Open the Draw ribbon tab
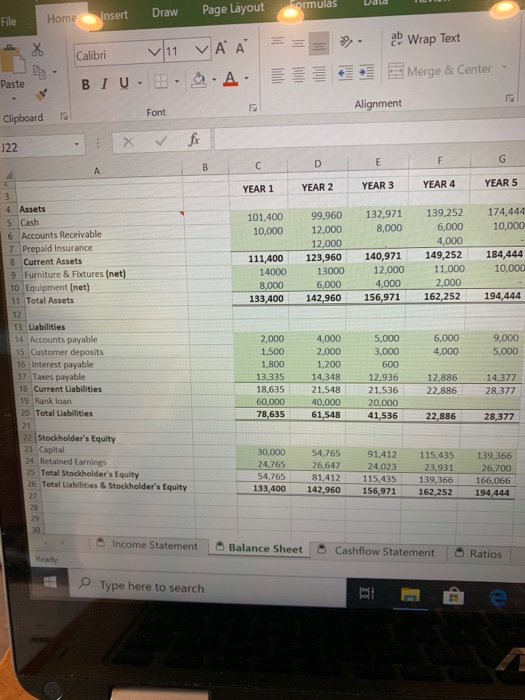 point(165,12)
